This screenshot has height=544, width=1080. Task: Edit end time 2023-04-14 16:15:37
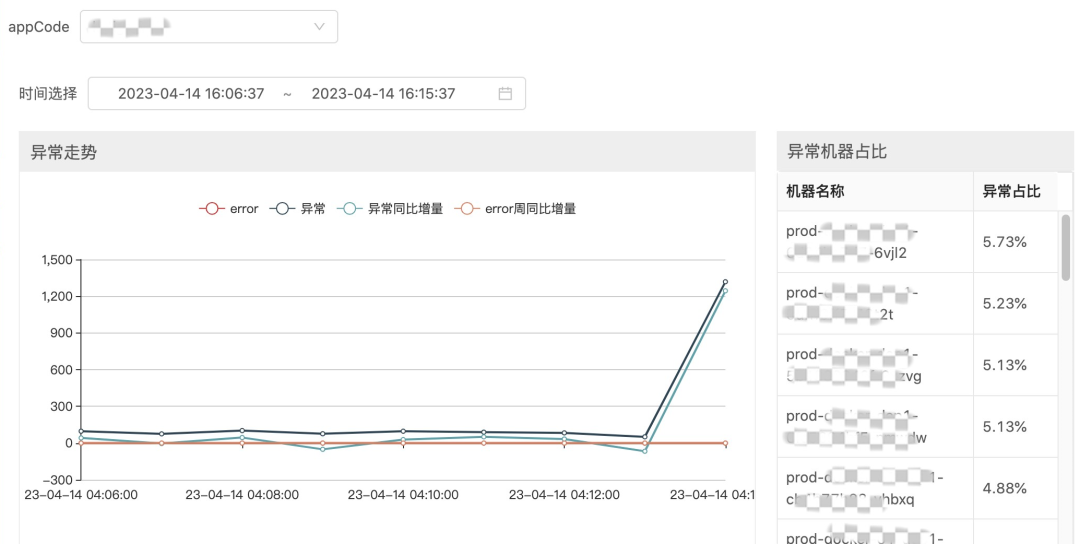(383, 94)
